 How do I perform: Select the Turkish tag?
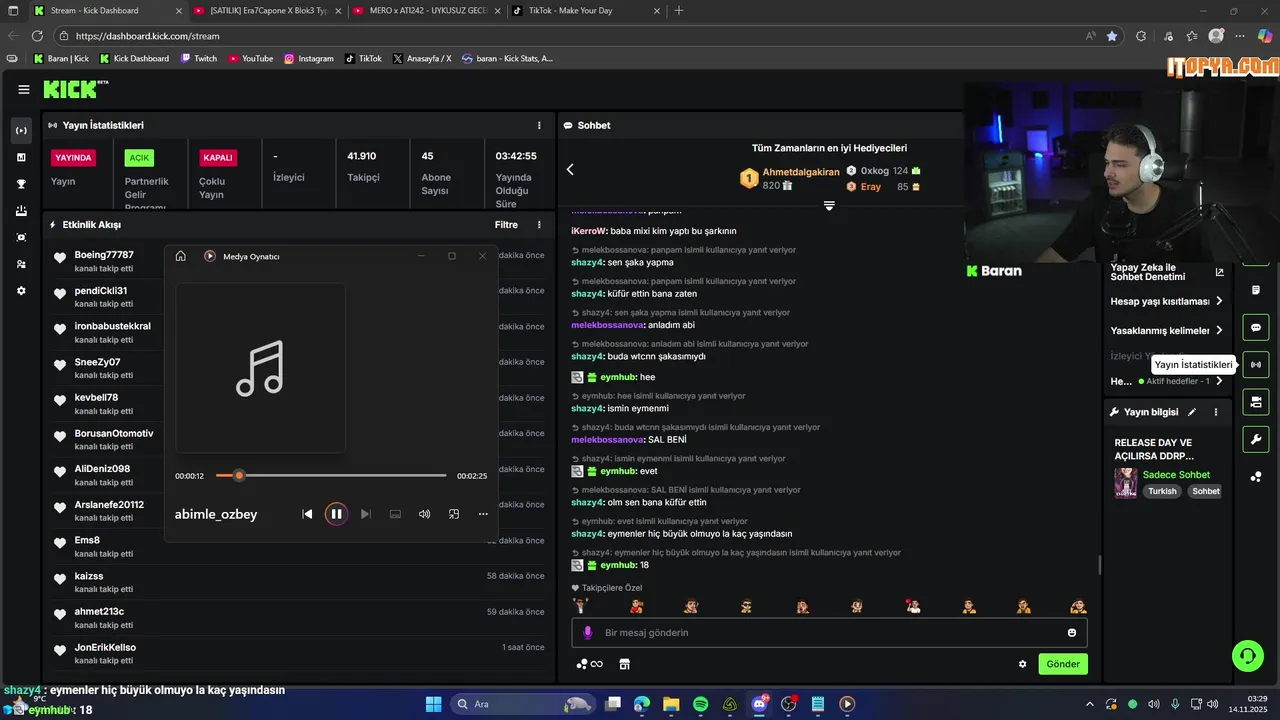click(x=1162, y=491)
